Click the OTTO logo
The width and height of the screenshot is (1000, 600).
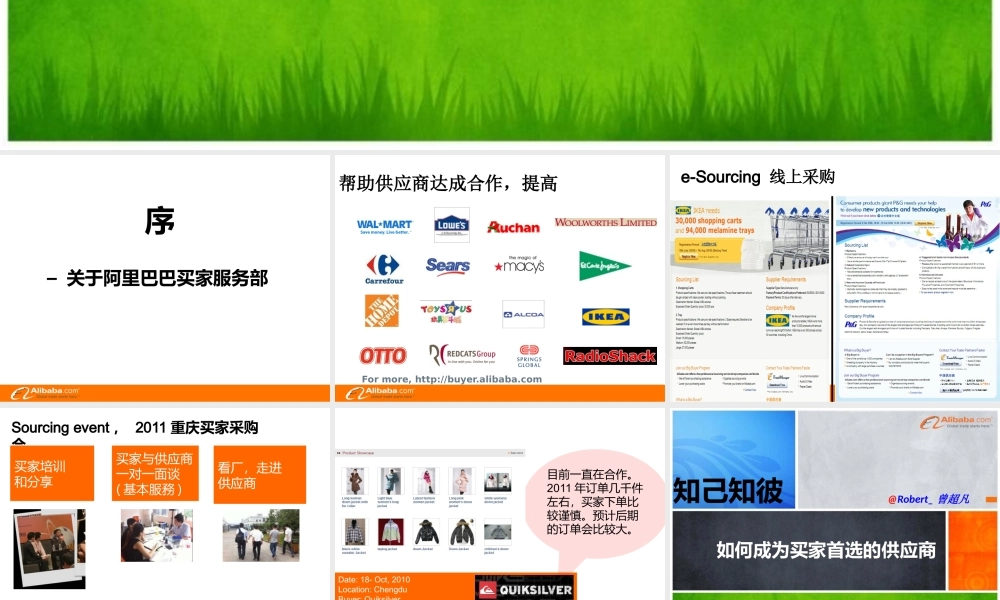pos(383,355)
